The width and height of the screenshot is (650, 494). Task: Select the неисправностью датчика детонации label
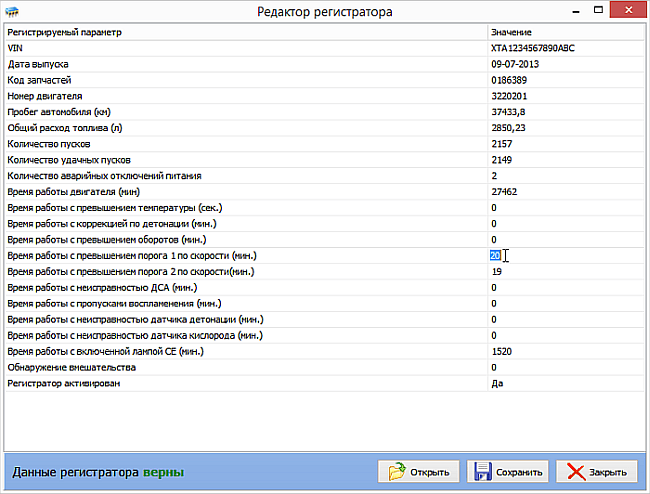point(135,320)
